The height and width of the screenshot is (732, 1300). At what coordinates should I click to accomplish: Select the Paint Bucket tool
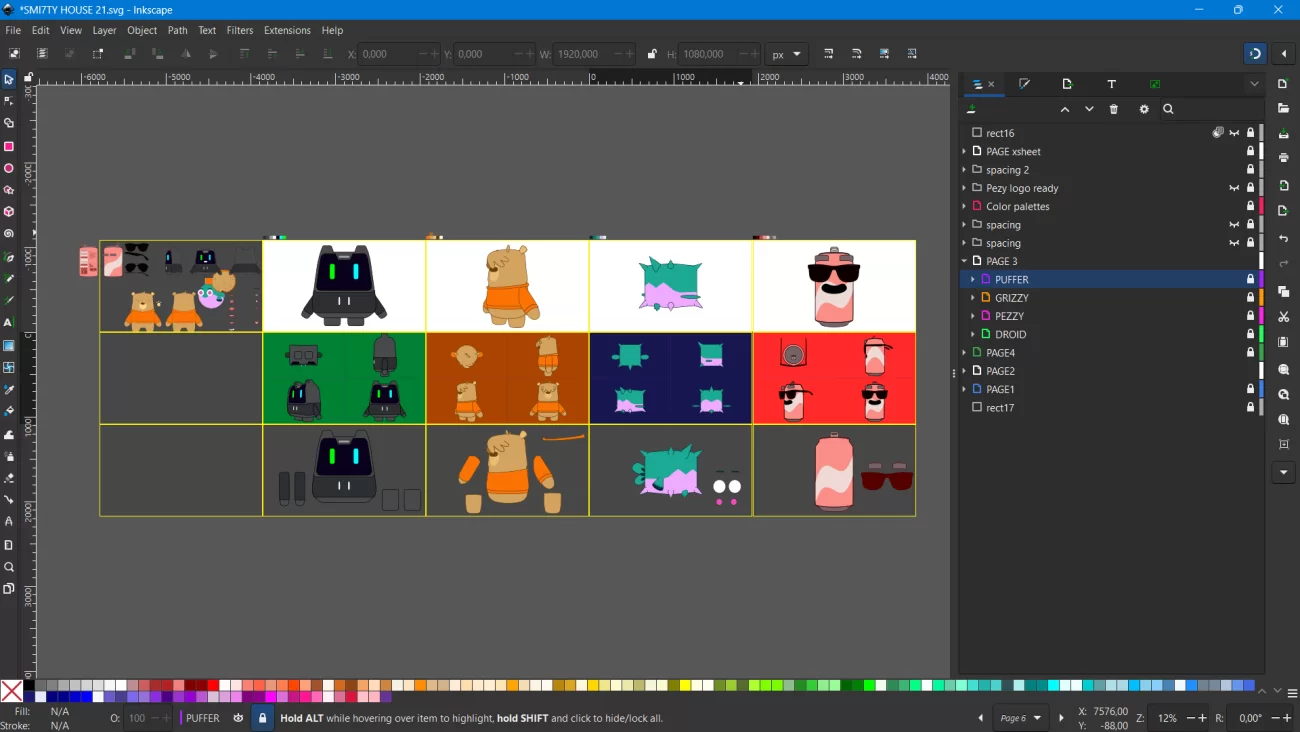[9, 411]
